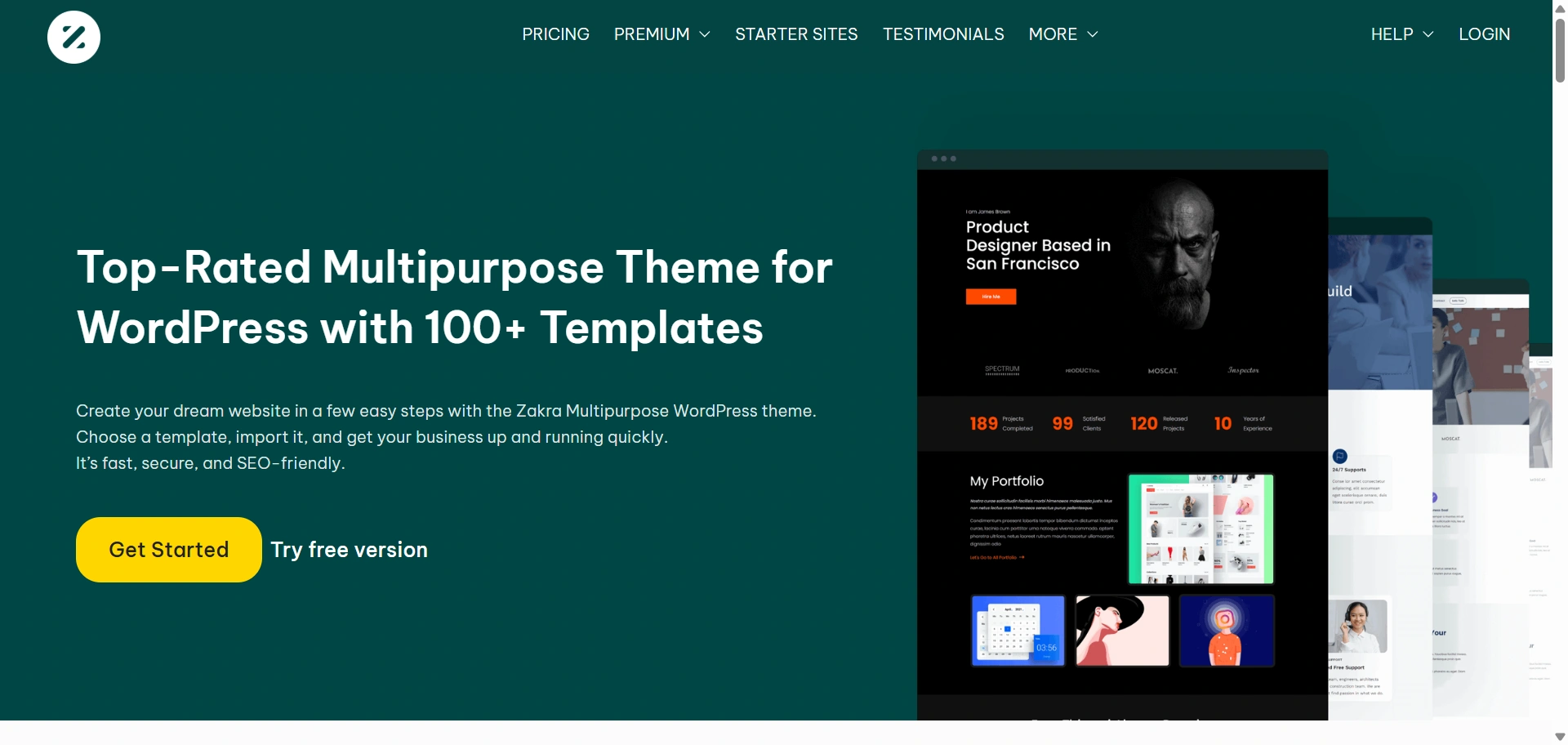
Task: Open the Pricing page
Action: coord(555,34)
